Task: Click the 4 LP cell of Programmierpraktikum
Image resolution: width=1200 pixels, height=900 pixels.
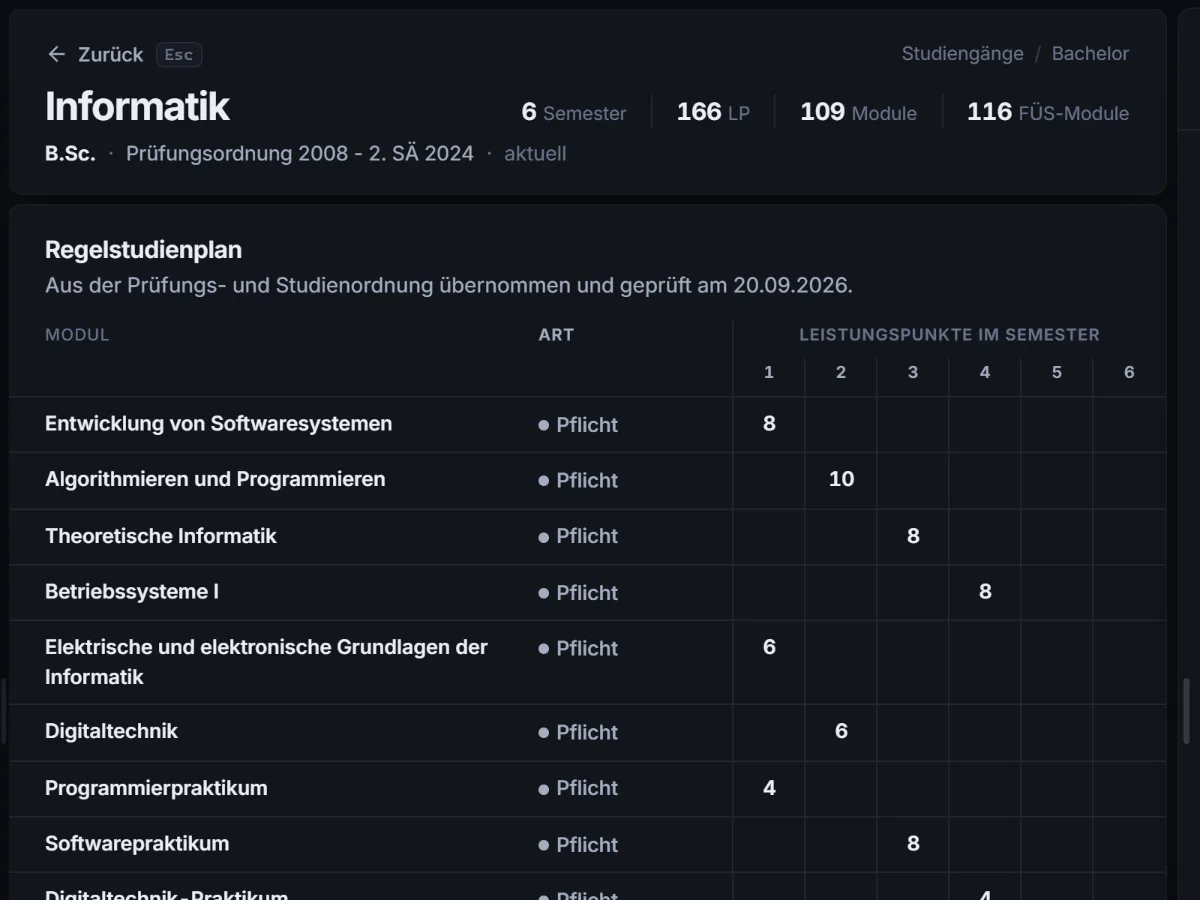Action: click(x=769, y=788)
